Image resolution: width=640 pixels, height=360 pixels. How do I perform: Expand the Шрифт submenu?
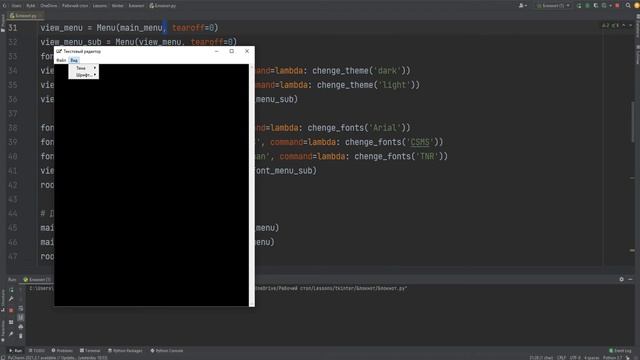point(84,75)
